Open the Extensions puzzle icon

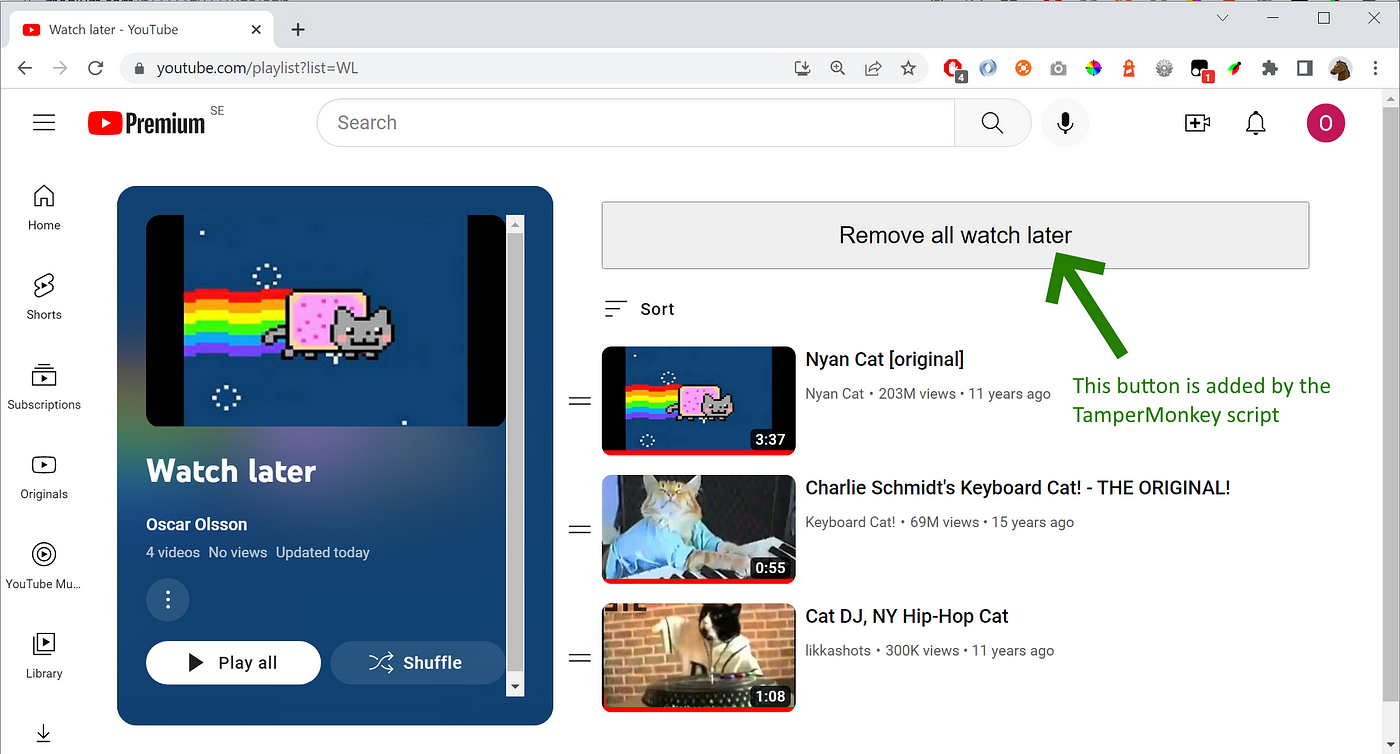pyautogui.click(x=1270, y=68)
